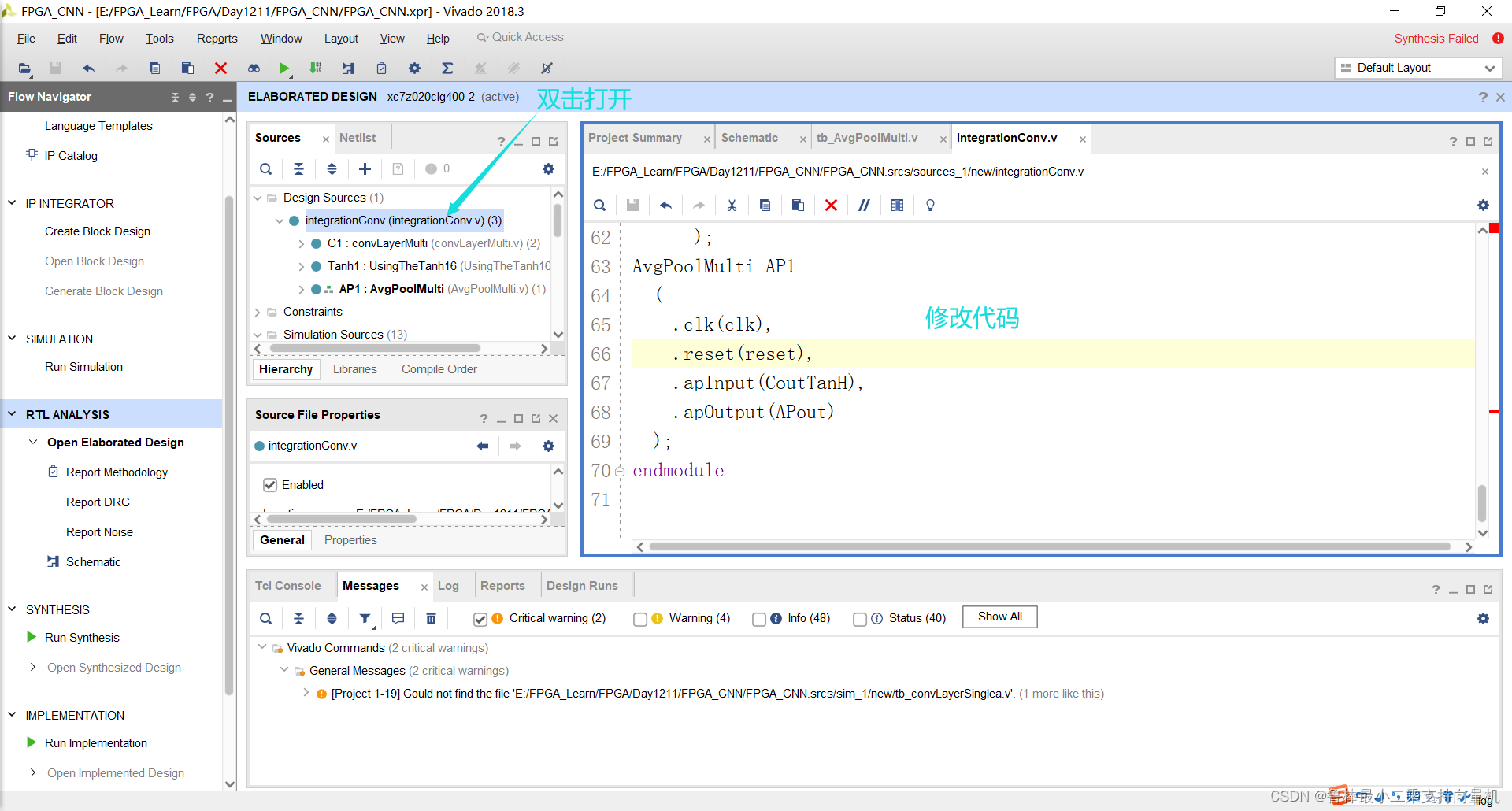Click Report DRC
The height and width of the screenshot is (811, 1512).
pos(98,502)
